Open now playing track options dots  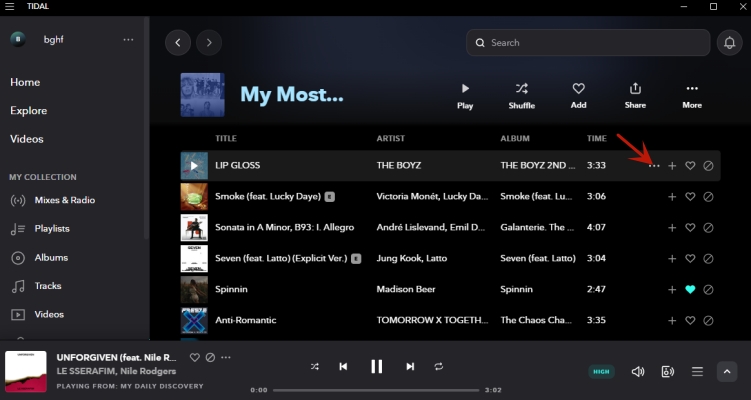[226, 357]
